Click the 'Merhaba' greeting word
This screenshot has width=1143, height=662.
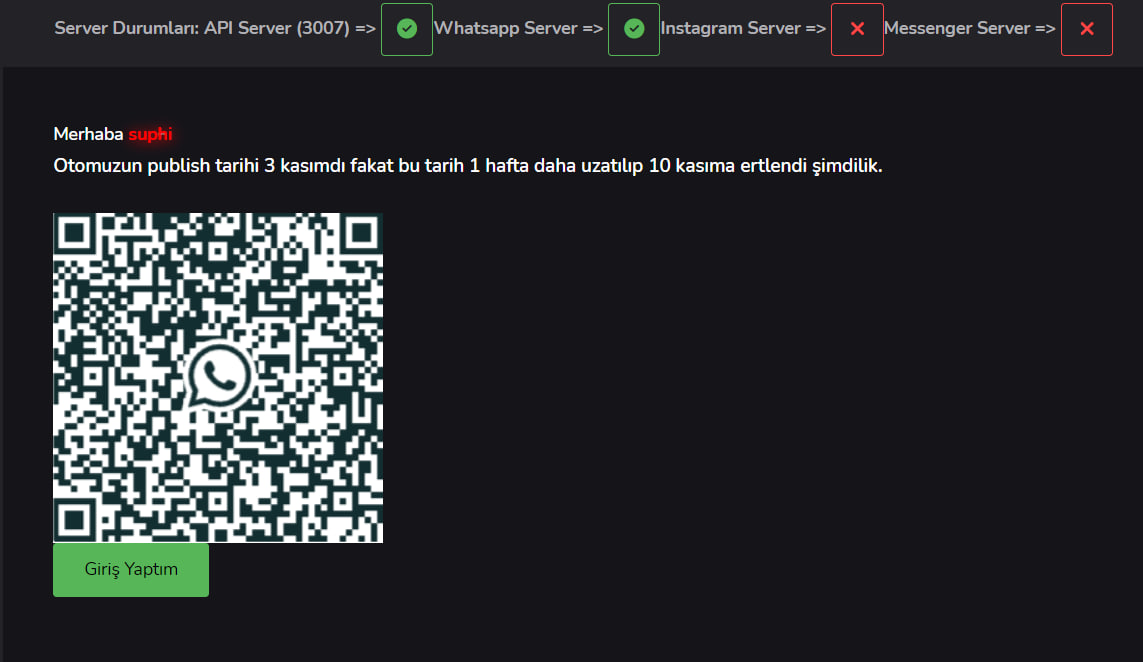[x=88, y=134]
